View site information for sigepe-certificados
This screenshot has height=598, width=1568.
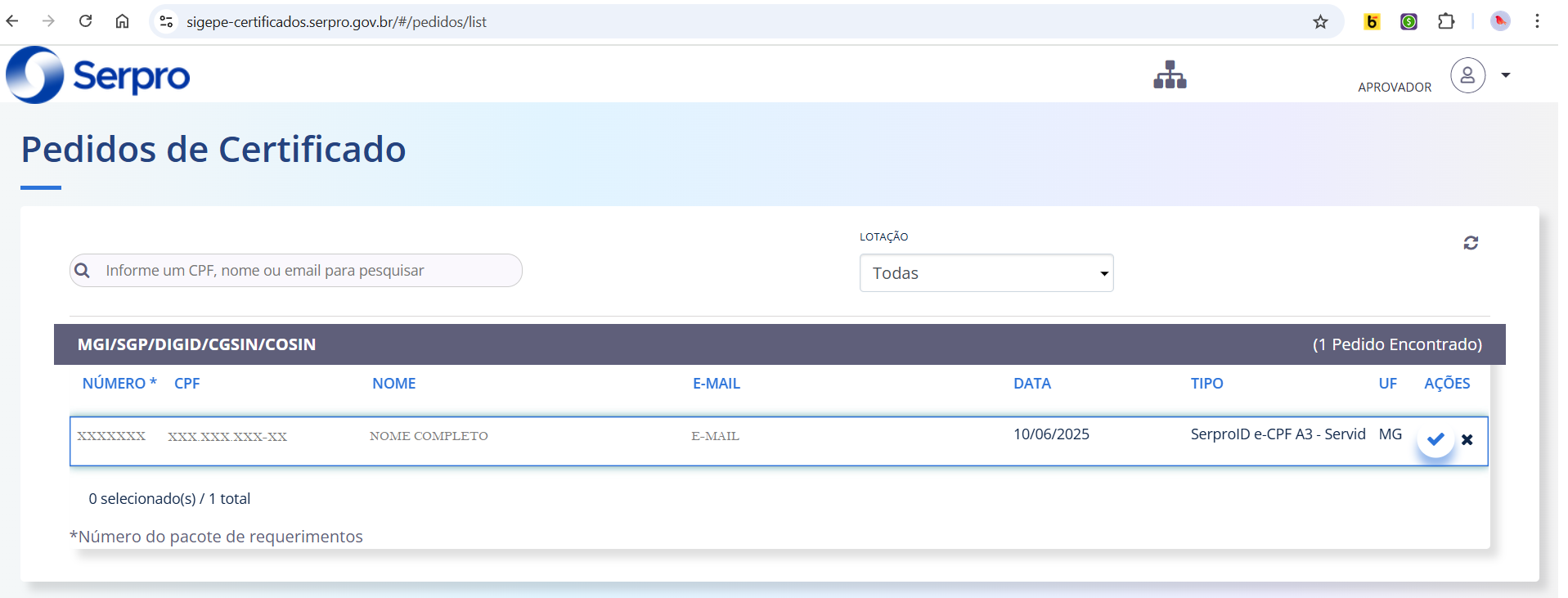pyautogui.click(x=166, y=21)
